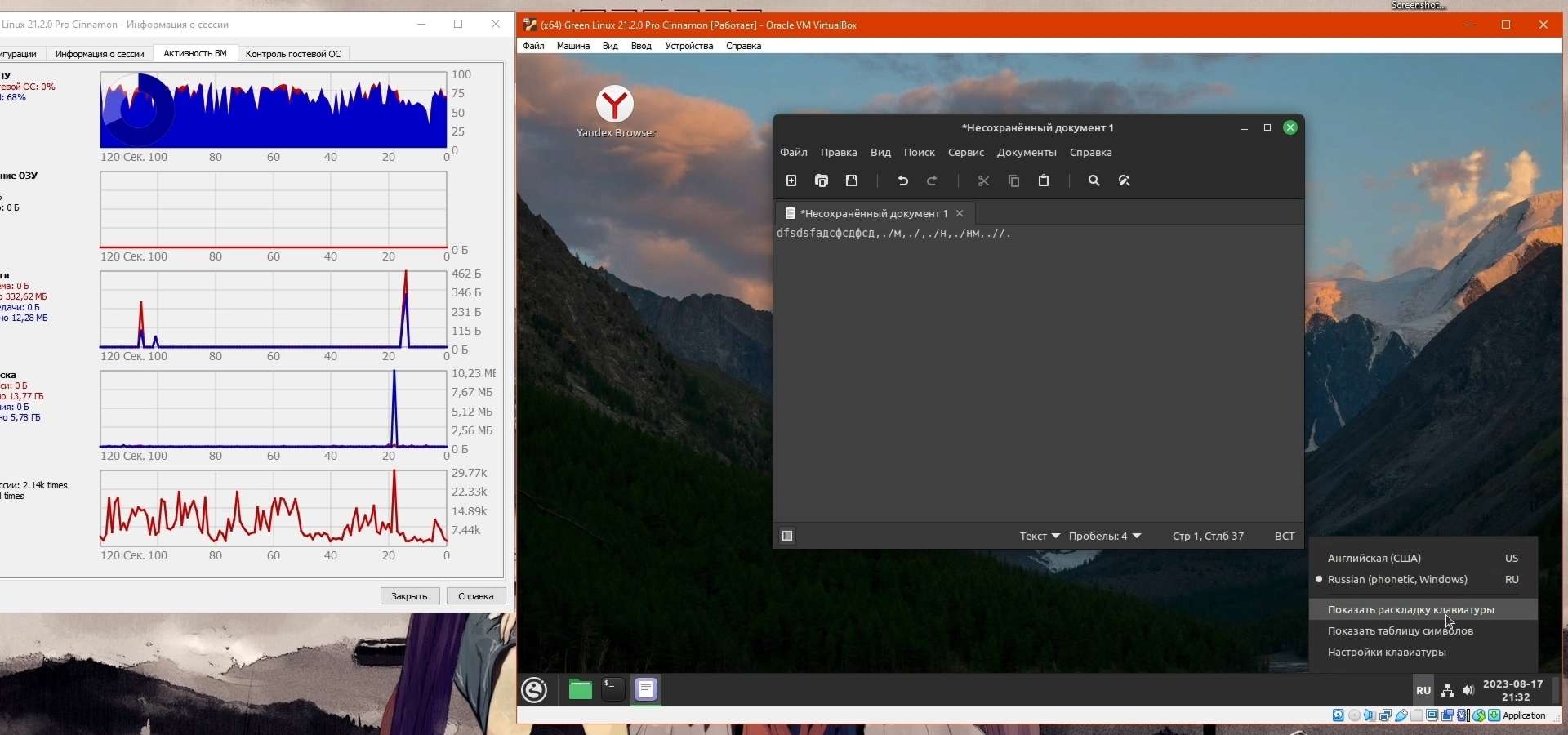Open the VirtualBox Ввод menu
Viewport: 1568px width, 735px height.
coord(642,47)
